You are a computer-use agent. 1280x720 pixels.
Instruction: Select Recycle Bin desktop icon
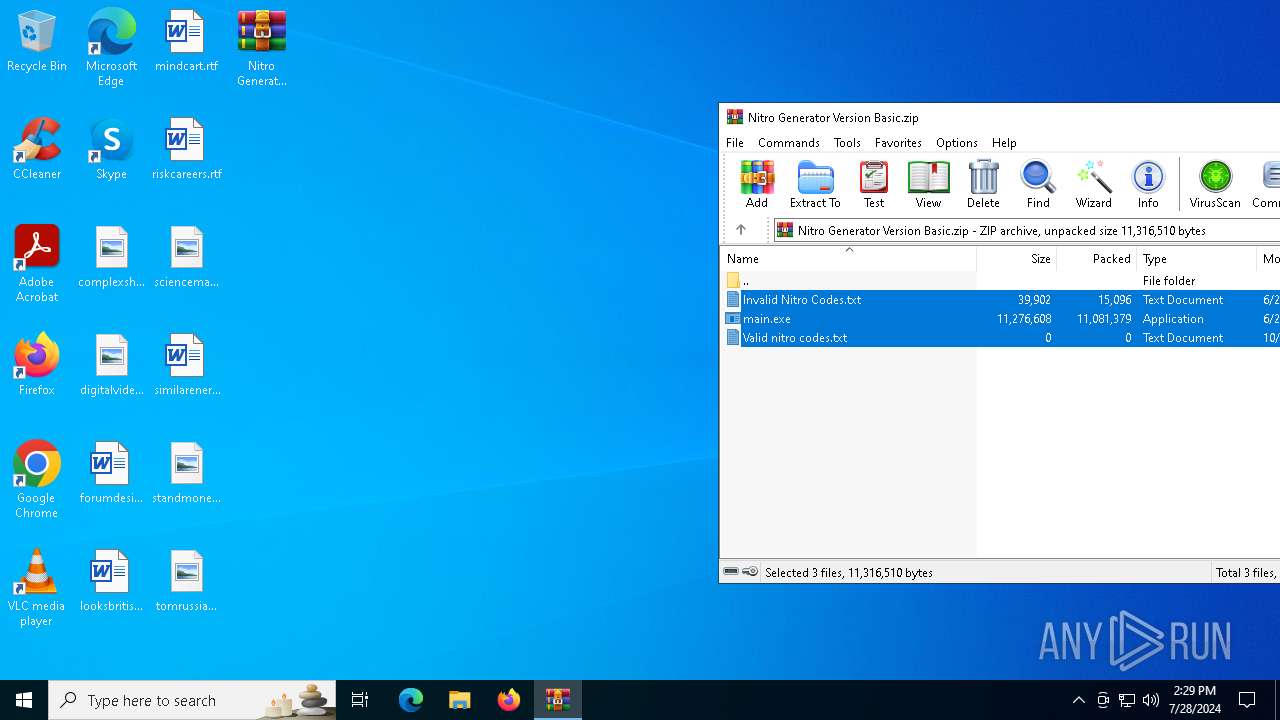(x=37, y=42)
